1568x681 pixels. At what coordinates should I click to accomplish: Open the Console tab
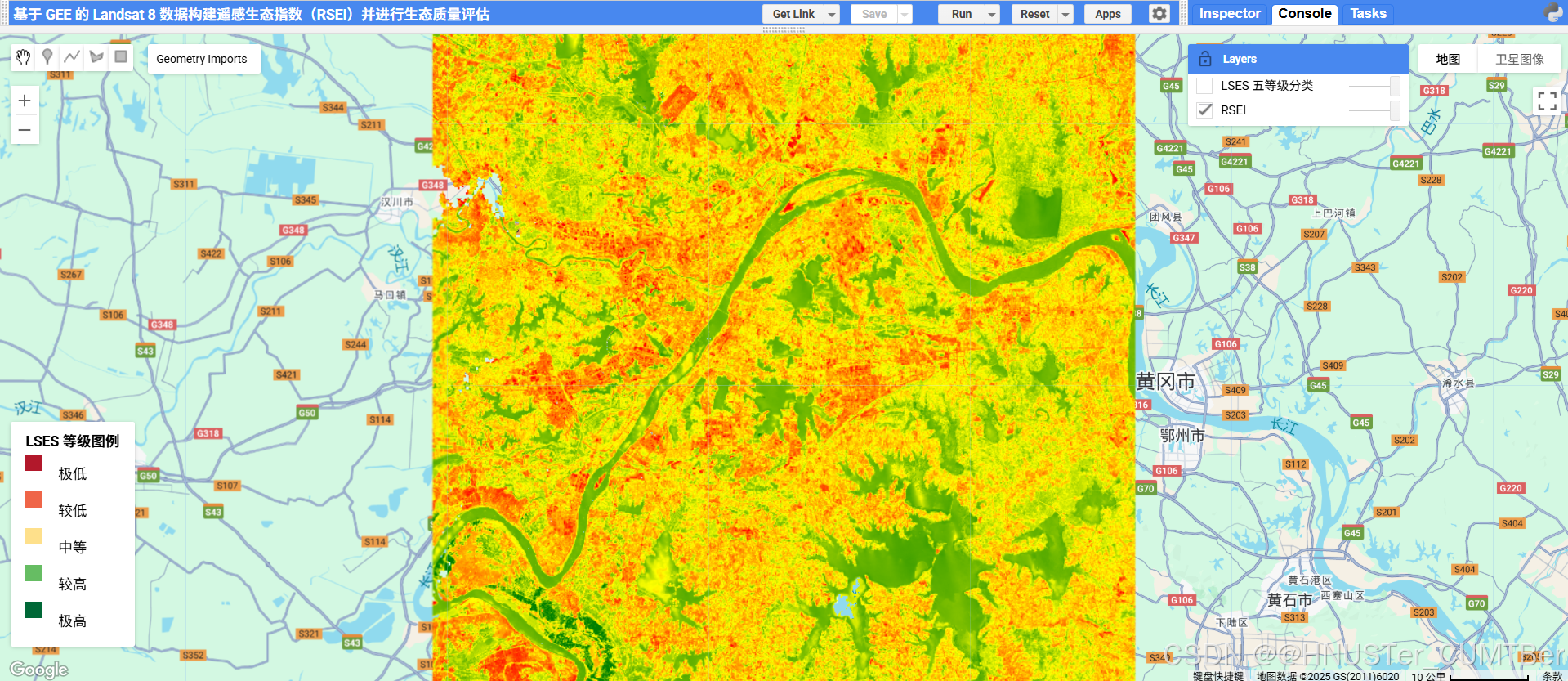tap(1304, 13)
